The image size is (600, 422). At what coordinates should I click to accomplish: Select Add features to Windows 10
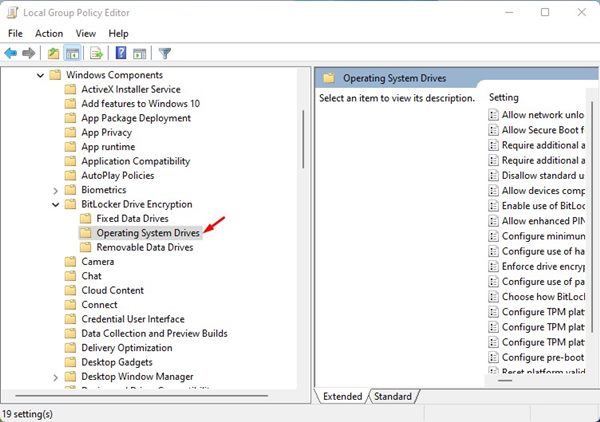[140, 104]
